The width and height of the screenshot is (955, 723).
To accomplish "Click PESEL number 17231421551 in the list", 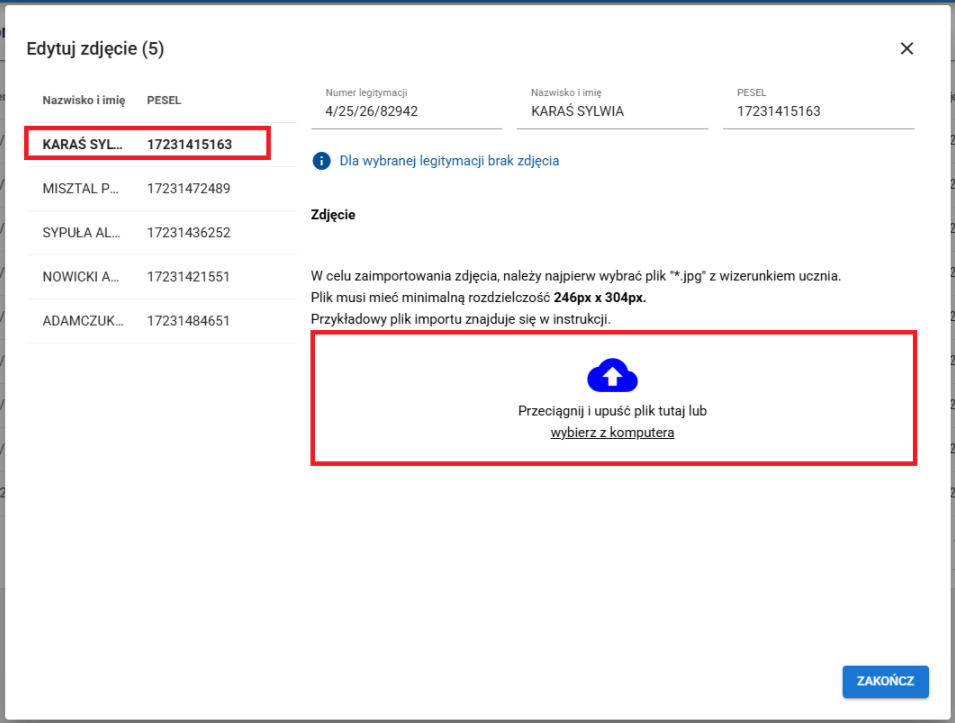I will point(189,276).
